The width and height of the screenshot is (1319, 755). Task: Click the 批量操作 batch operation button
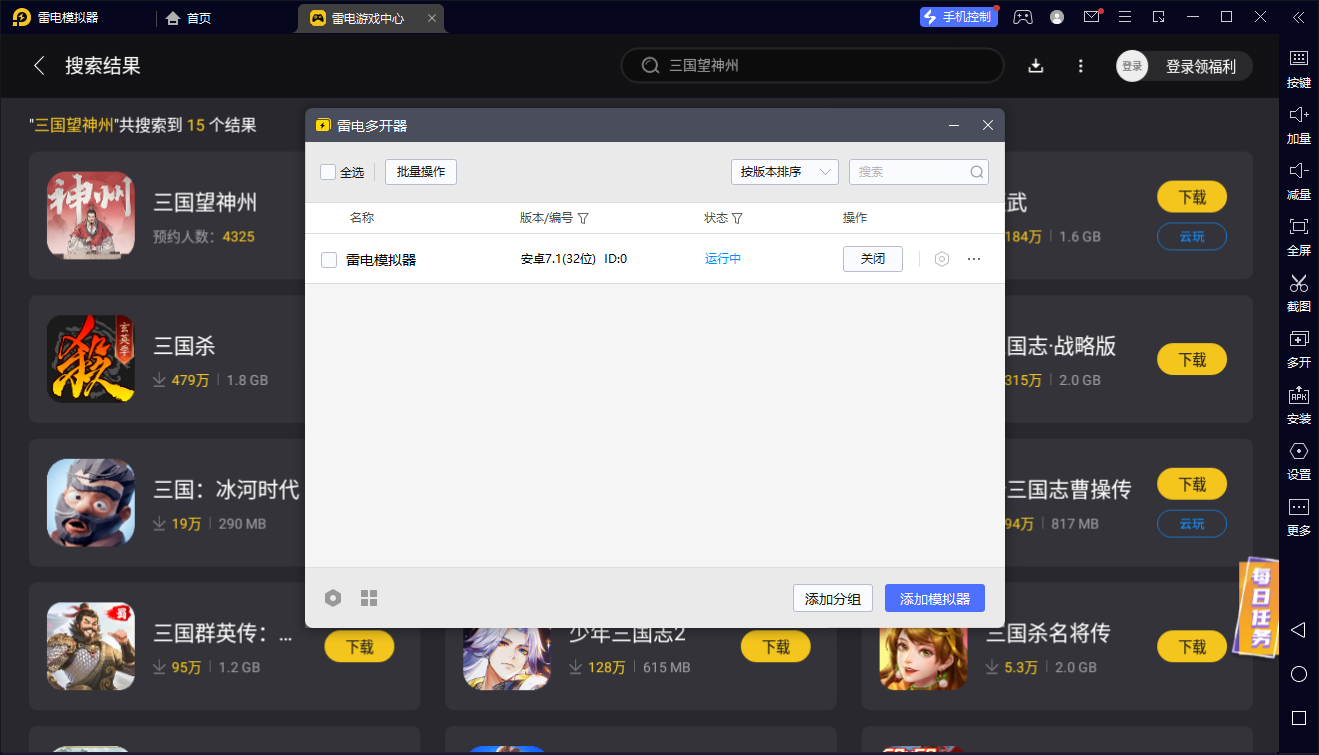pyautogui.click(x=420, y=171)
